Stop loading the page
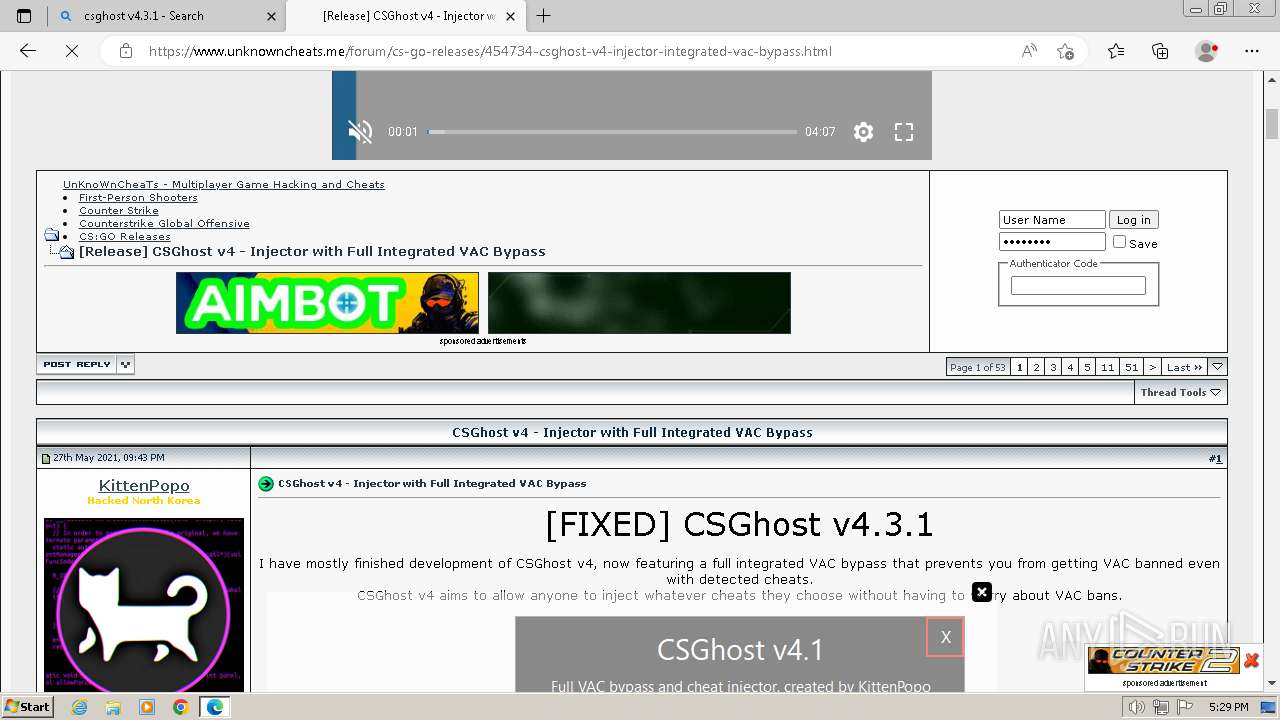 (x=72, y=51)
